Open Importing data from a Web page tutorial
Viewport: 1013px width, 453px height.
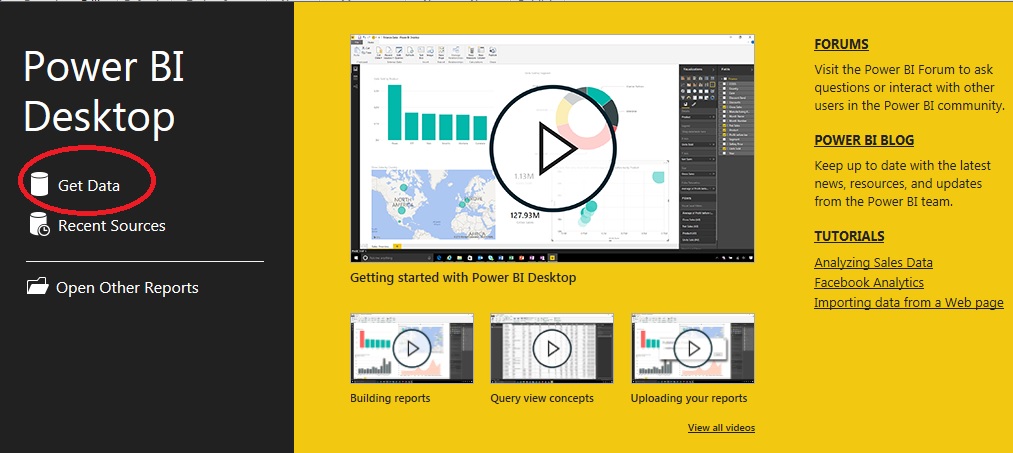point(909,302)
